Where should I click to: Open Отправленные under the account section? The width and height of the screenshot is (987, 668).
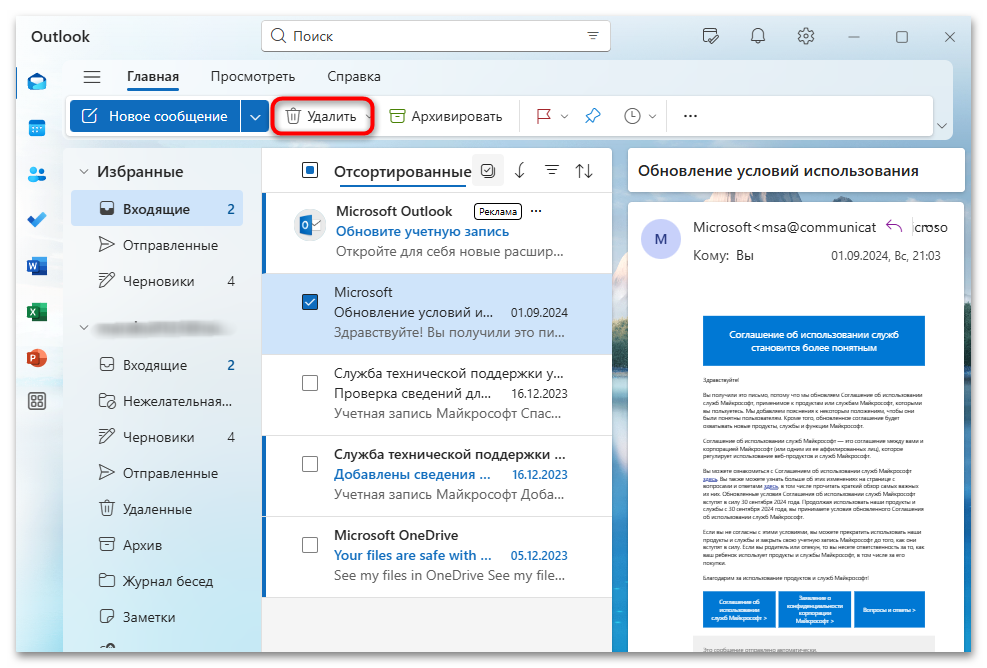[157, 473]
